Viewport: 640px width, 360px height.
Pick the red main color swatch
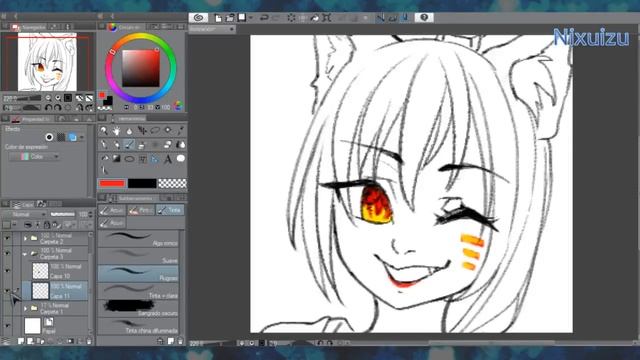tap(112, 183)
